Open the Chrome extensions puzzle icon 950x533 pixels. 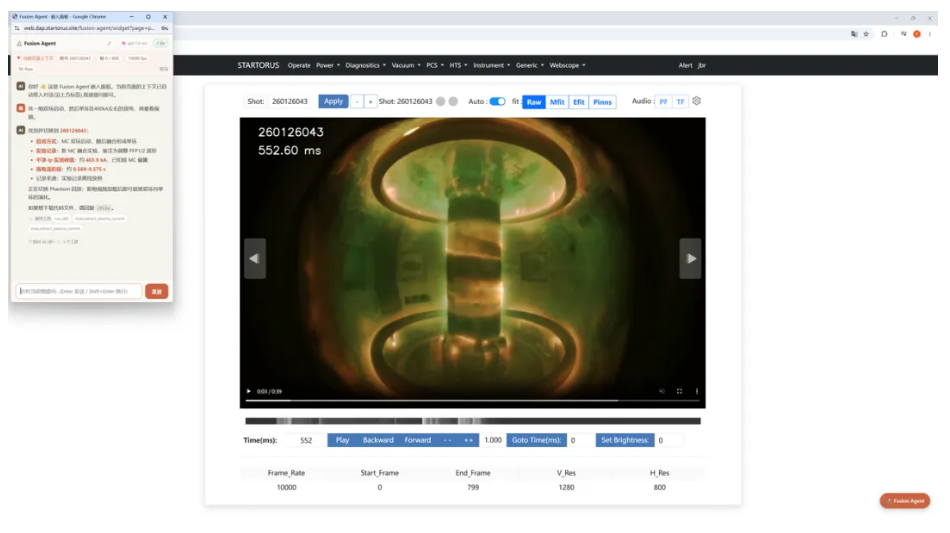(884, 34)
